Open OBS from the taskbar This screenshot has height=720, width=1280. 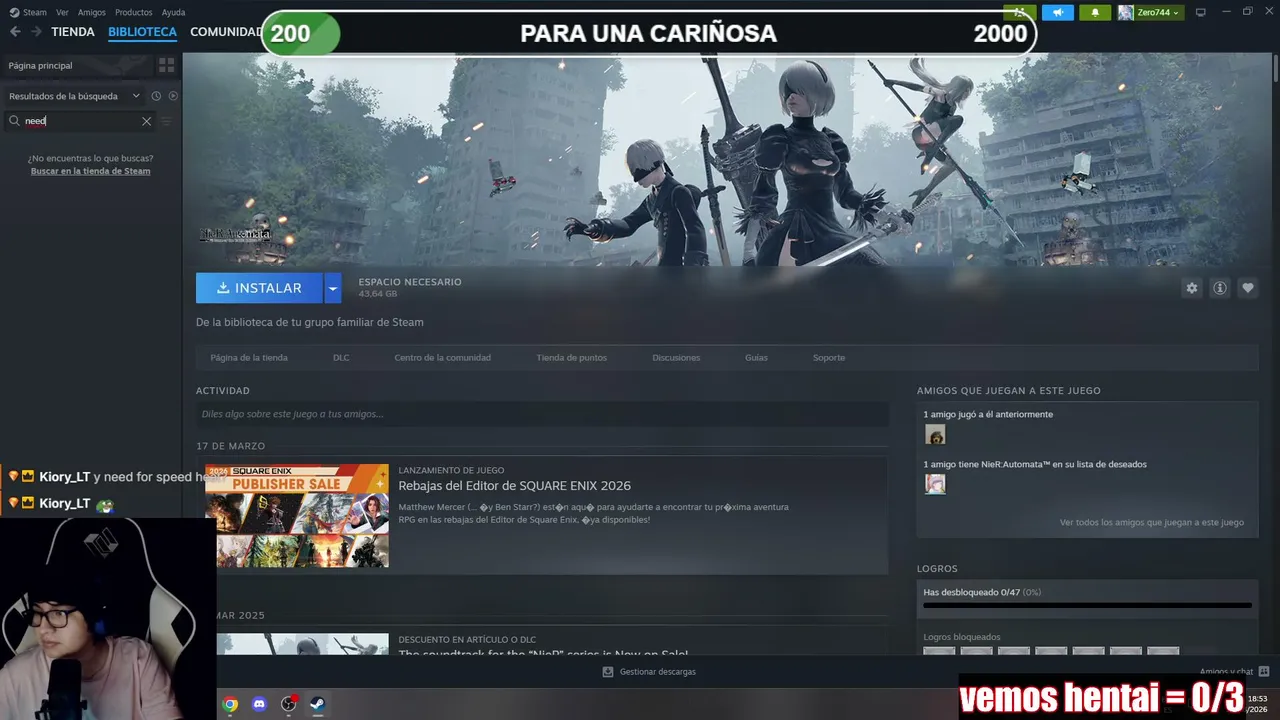289,704
